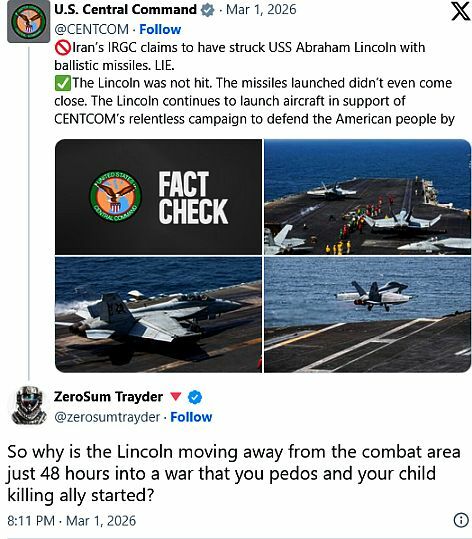Image resolution: width=472 pixels, height=539 pixels.
Task: Click the red triangle emoji beside ZeroSum Trayder
Action: pyautogui.click(x=176, y=396)
